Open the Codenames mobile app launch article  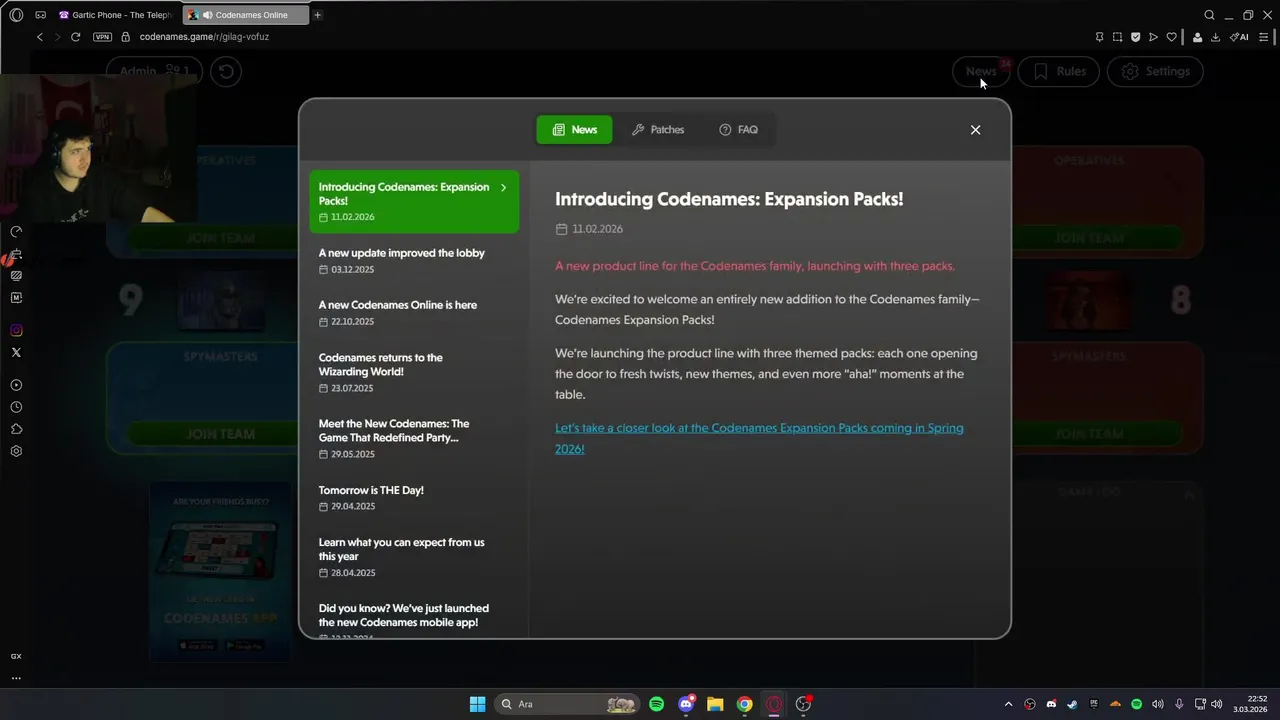point(414,620)
